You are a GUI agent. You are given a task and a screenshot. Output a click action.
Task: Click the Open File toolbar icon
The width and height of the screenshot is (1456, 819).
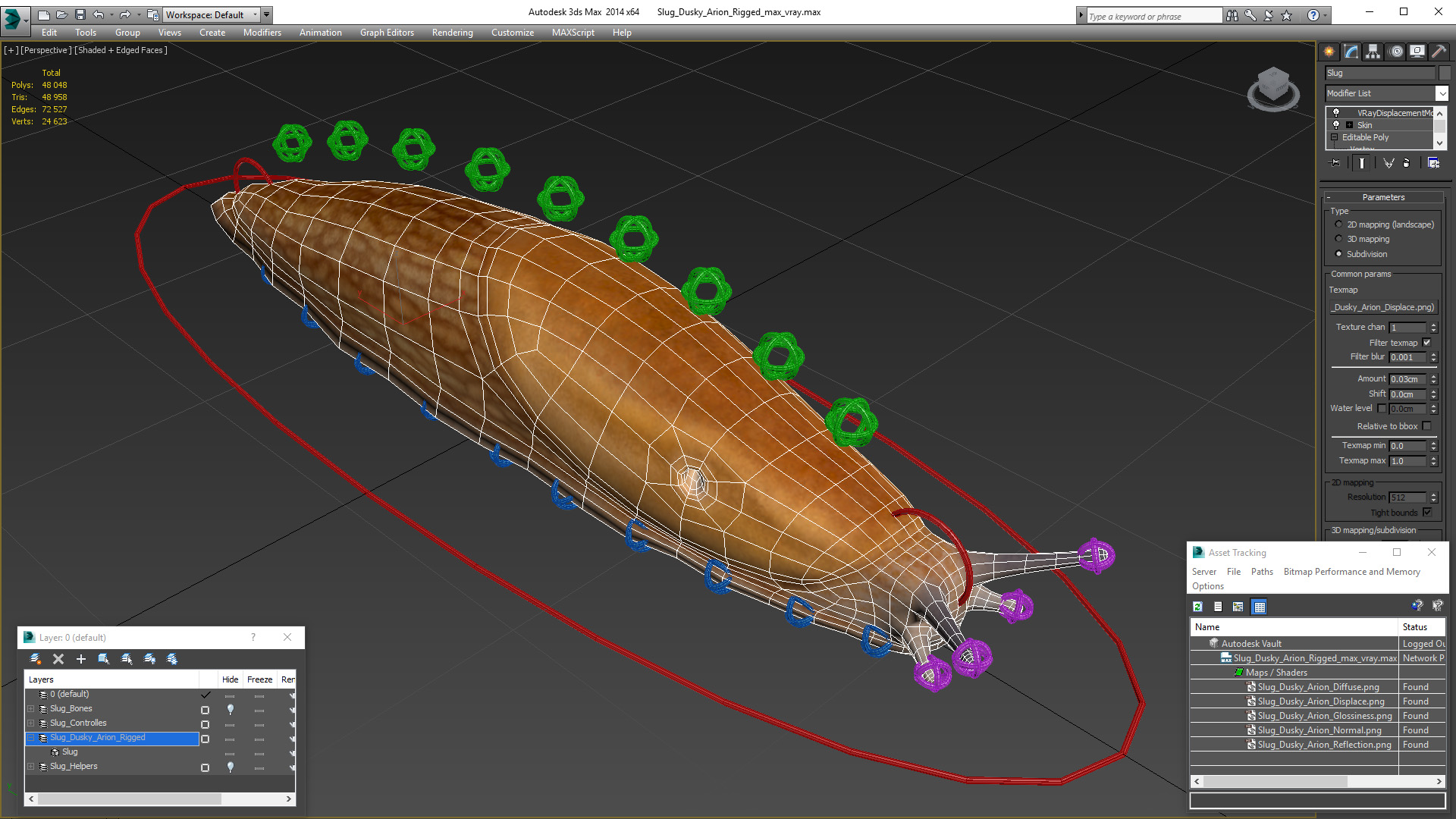tap(61, 14)
